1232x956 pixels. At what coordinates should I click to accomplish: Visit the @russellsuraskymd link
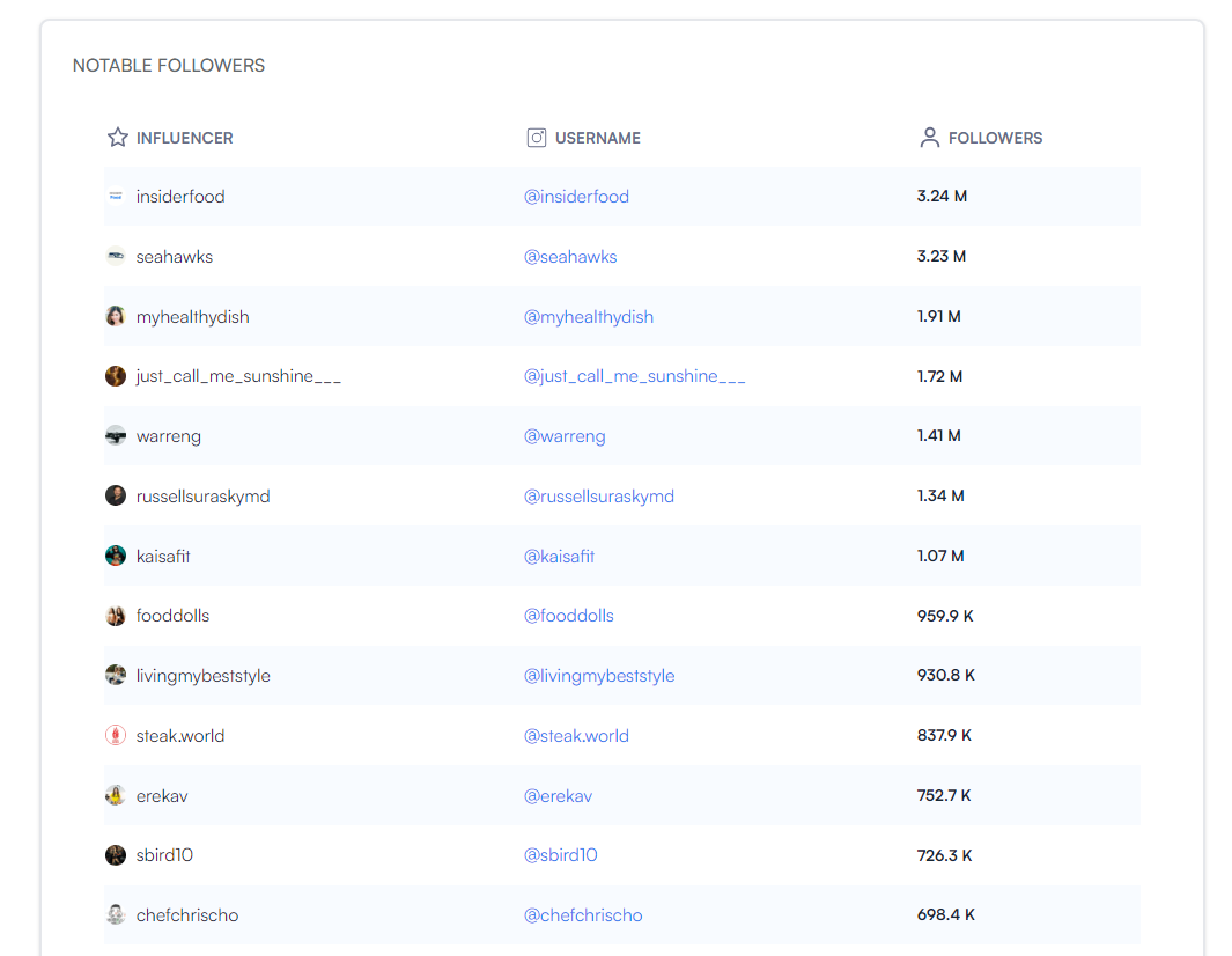pyautogui.click(x=599, y=496)
